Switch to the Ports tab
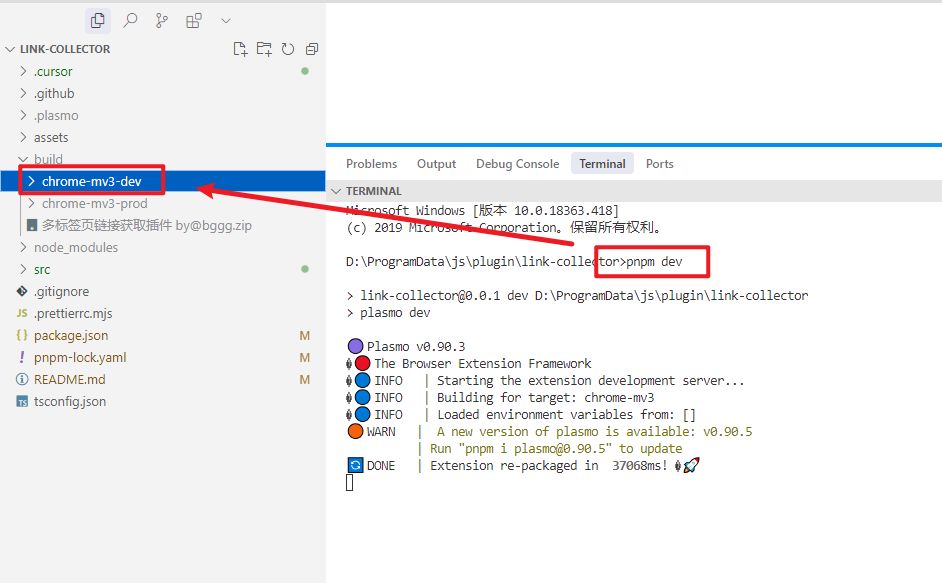The height and width of the screenshot is (583, 942). tap(660, 163)
